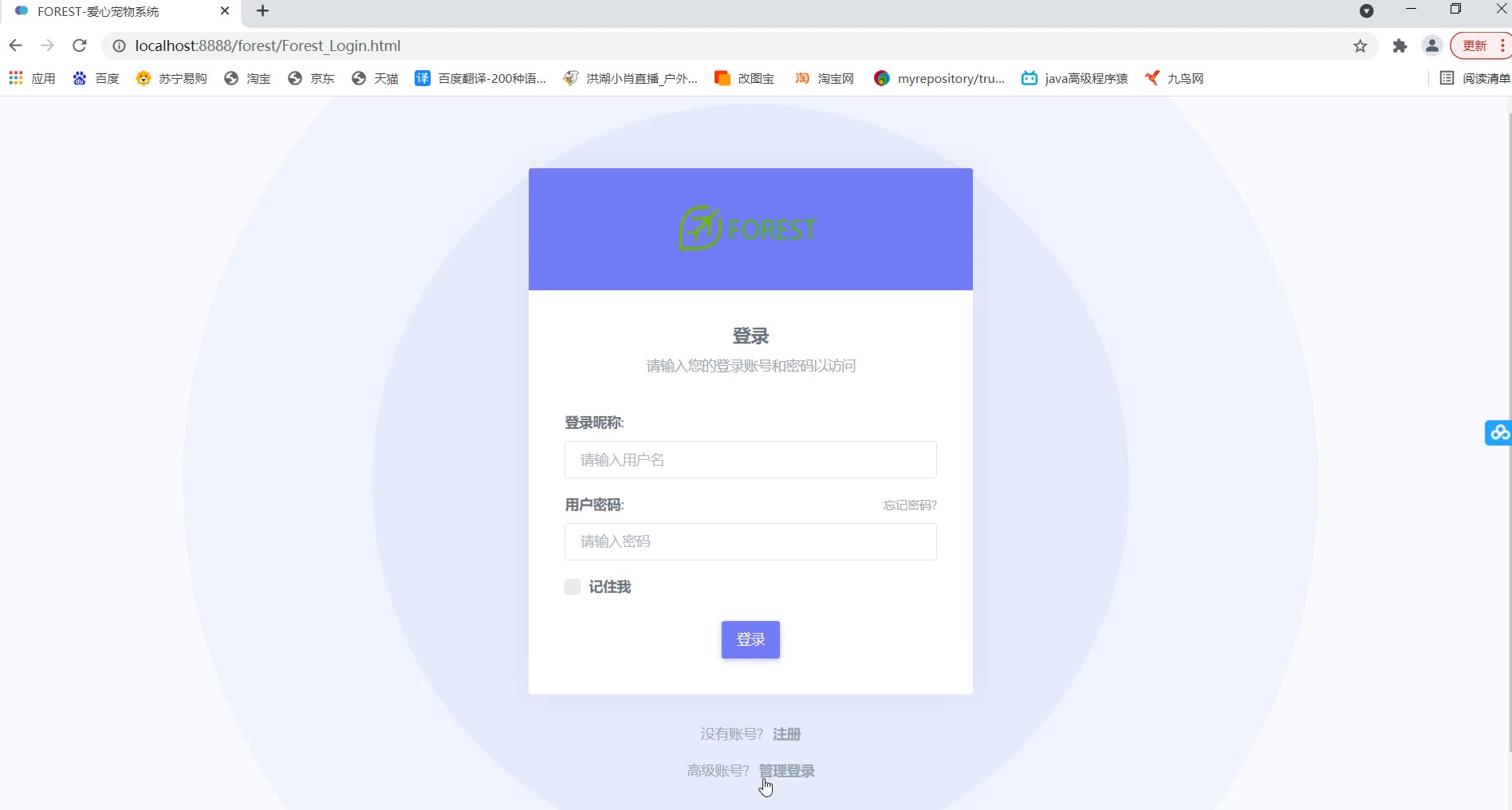Click the browser back arrow

(x=15, y=45)
